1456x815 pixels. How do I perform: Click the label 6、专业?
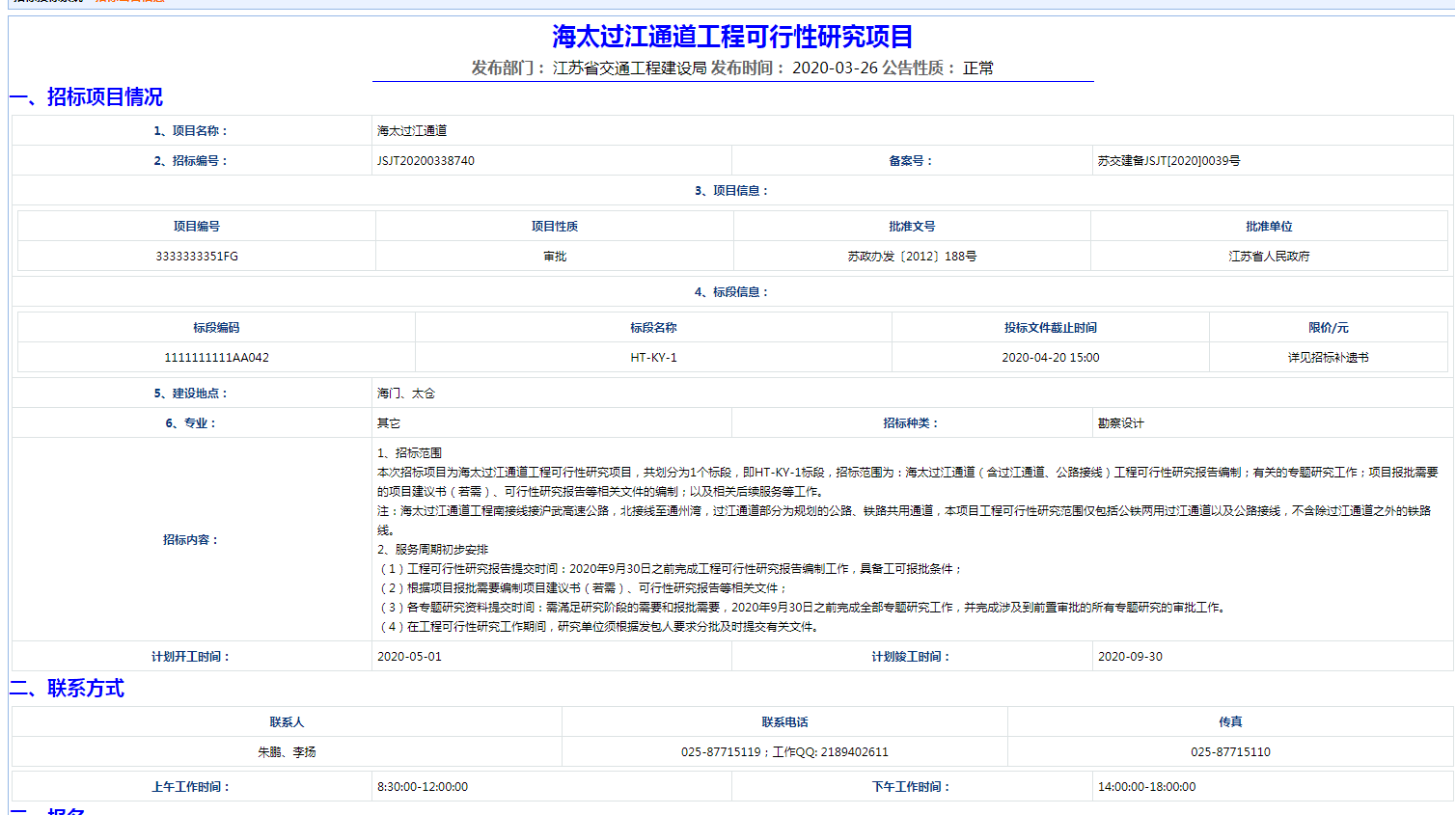pyautogui.click(x=190, y=423)
